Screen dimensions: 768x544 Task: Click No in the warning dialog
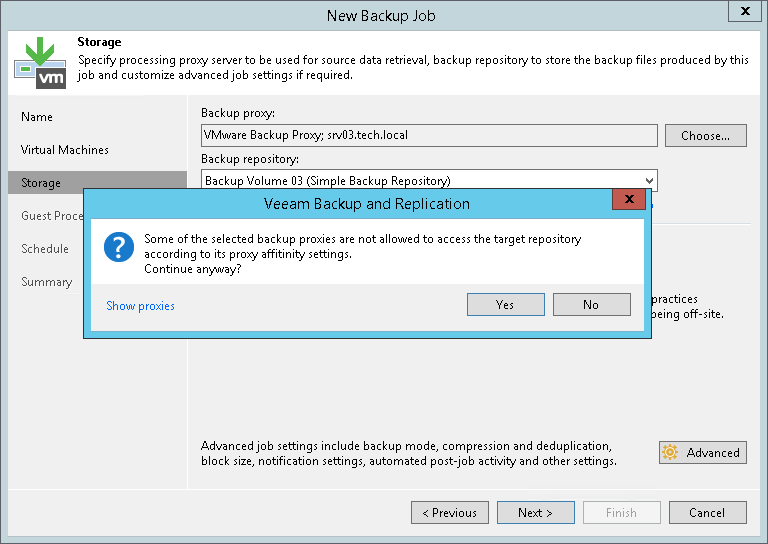(591, 305)
